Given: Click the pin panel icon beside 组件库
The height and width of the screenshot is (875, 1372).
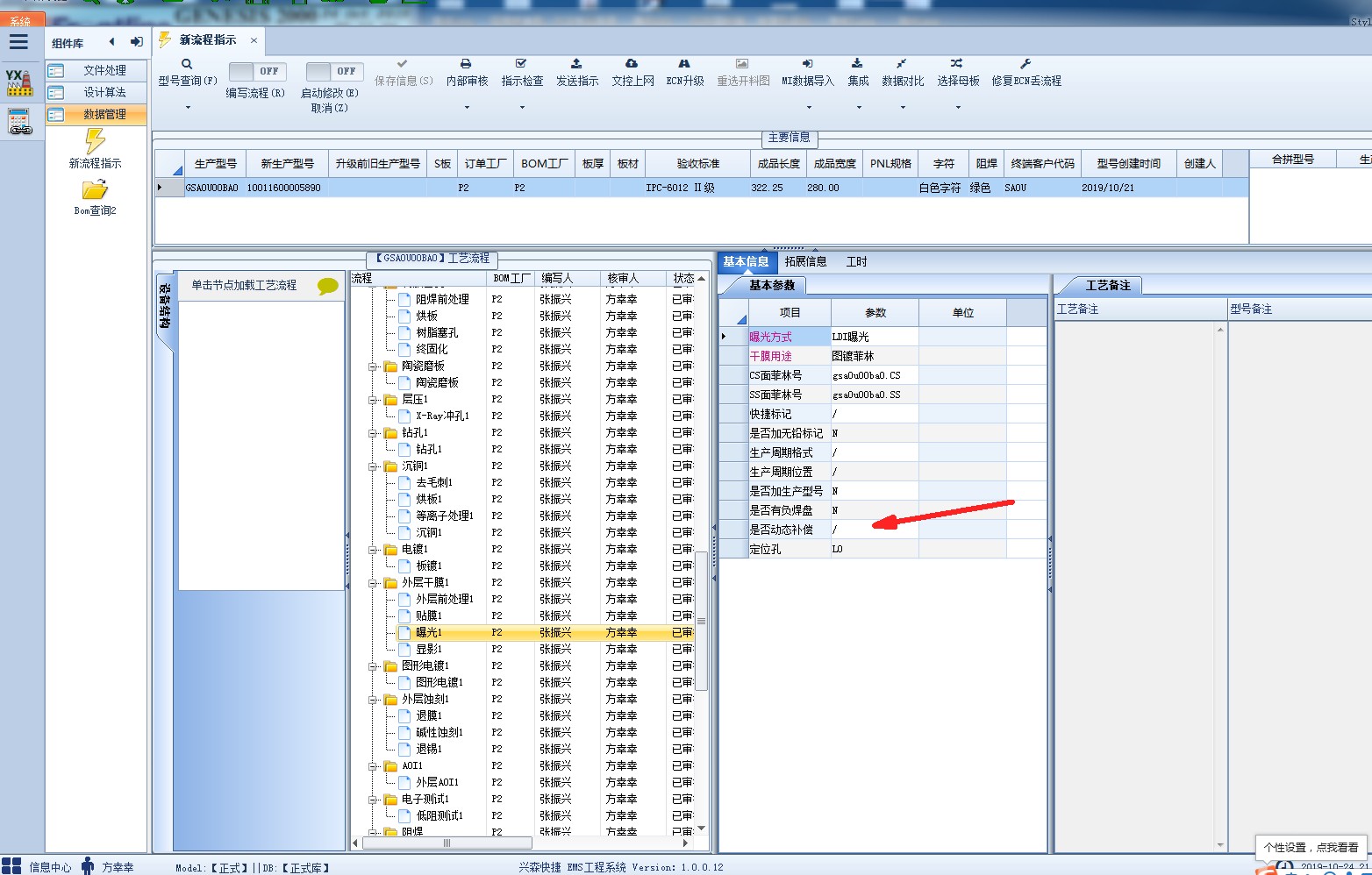Looking at the screenshot, I should click(136, 42).
